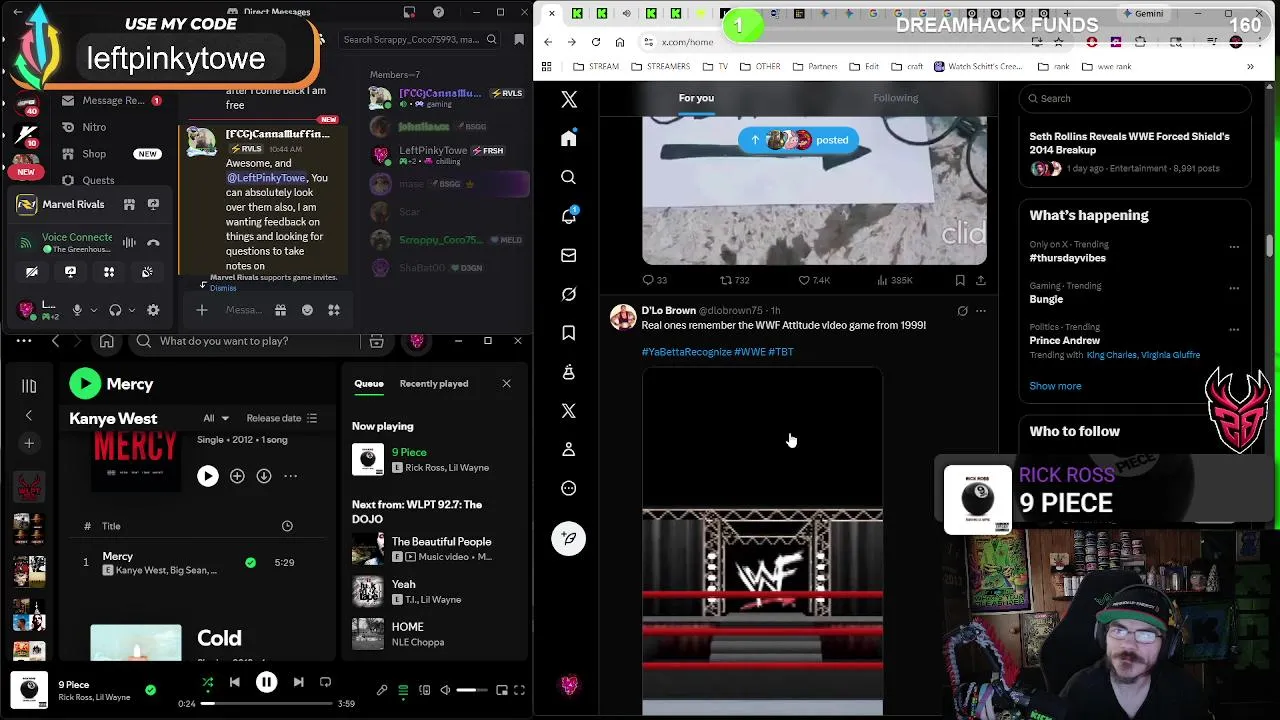The image size is (1280, 720).
Task: Dismiss Marvel Rivals game invite notice
Action: (x=223, y=288)
